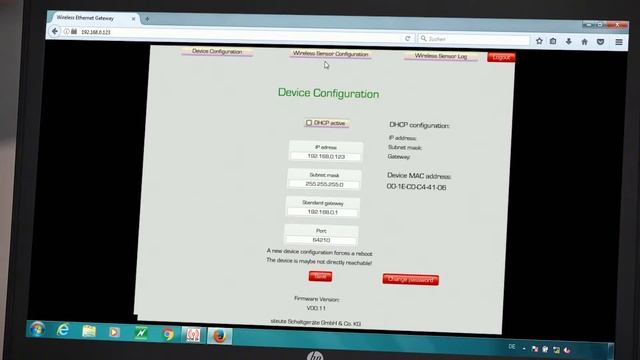Click the Device Configuration green heading
640x360 pixels.
coord(329,93)
